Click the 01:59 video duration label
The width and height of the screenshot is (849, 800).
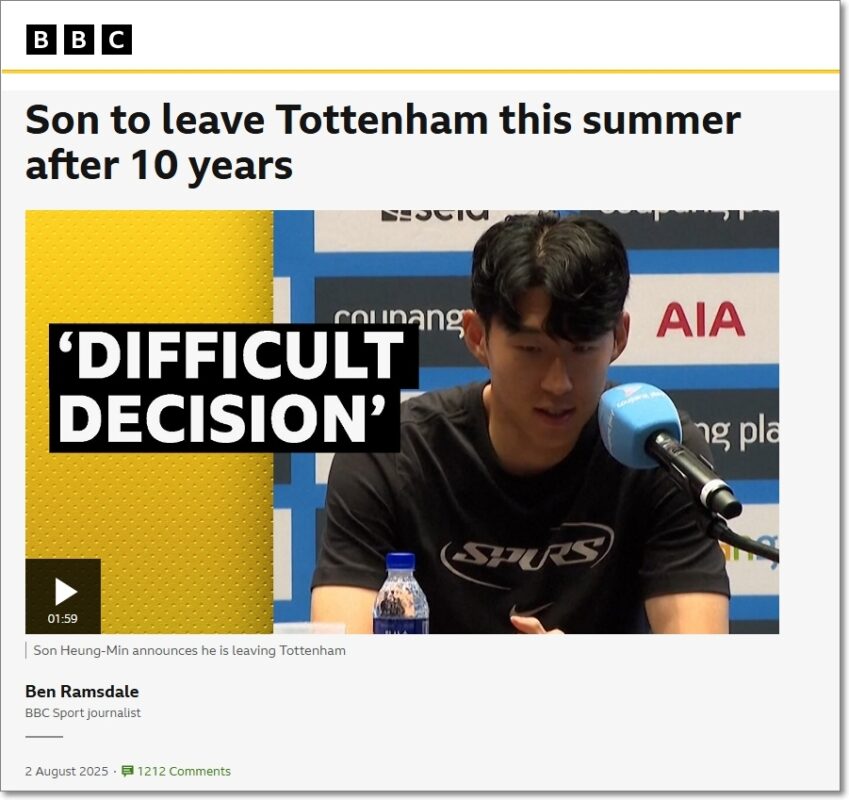point(63,619)
